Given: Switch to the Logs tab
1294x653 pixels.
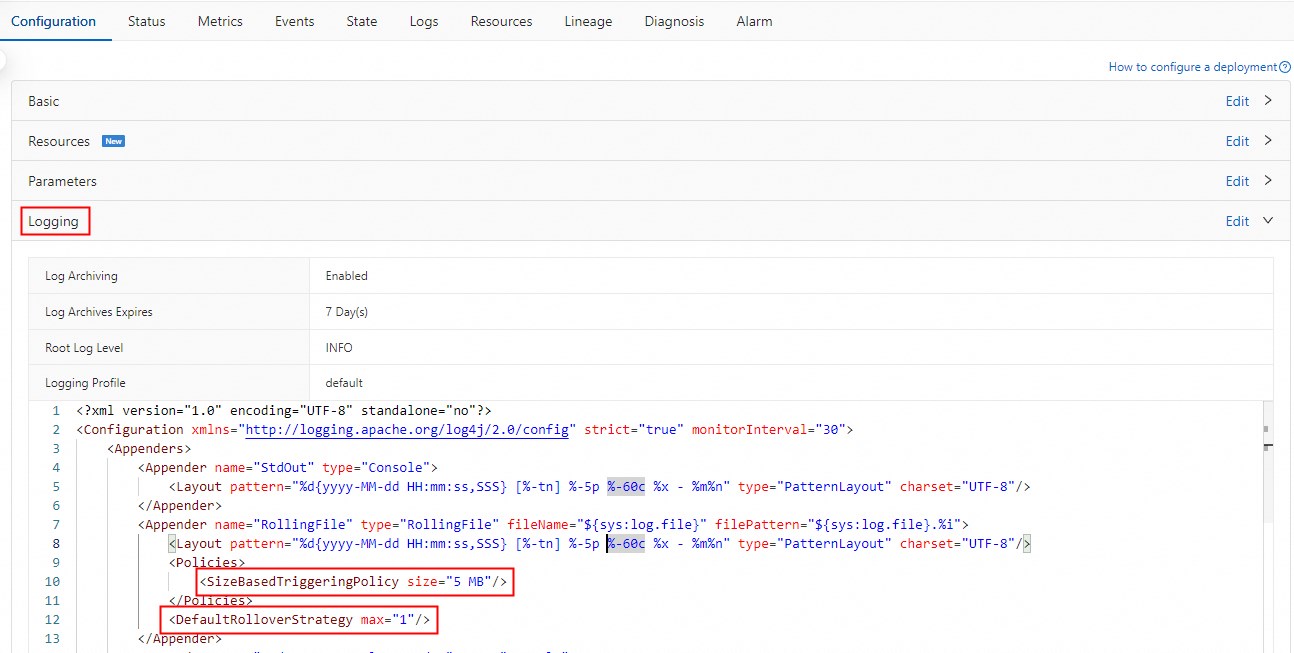Looking at the screenshot, I should point(424,21).
